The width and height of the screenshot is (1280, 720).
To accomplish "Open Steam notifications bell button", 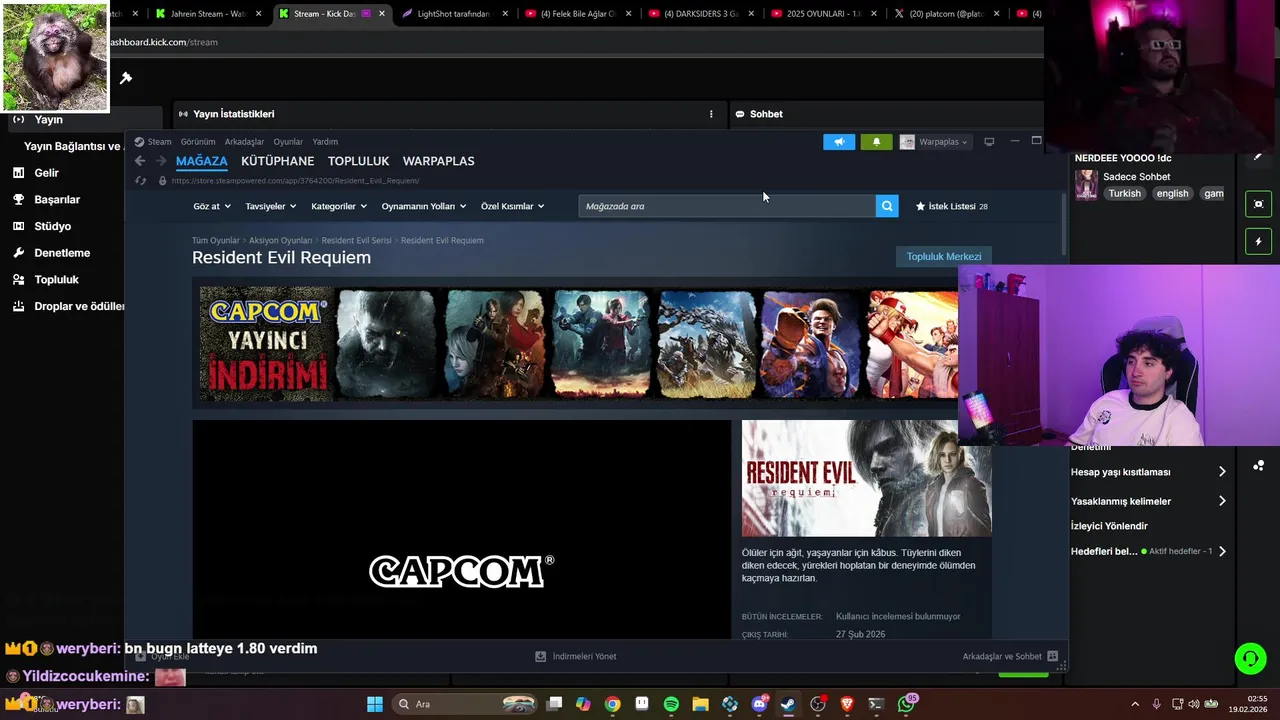I will coord(876,142).
